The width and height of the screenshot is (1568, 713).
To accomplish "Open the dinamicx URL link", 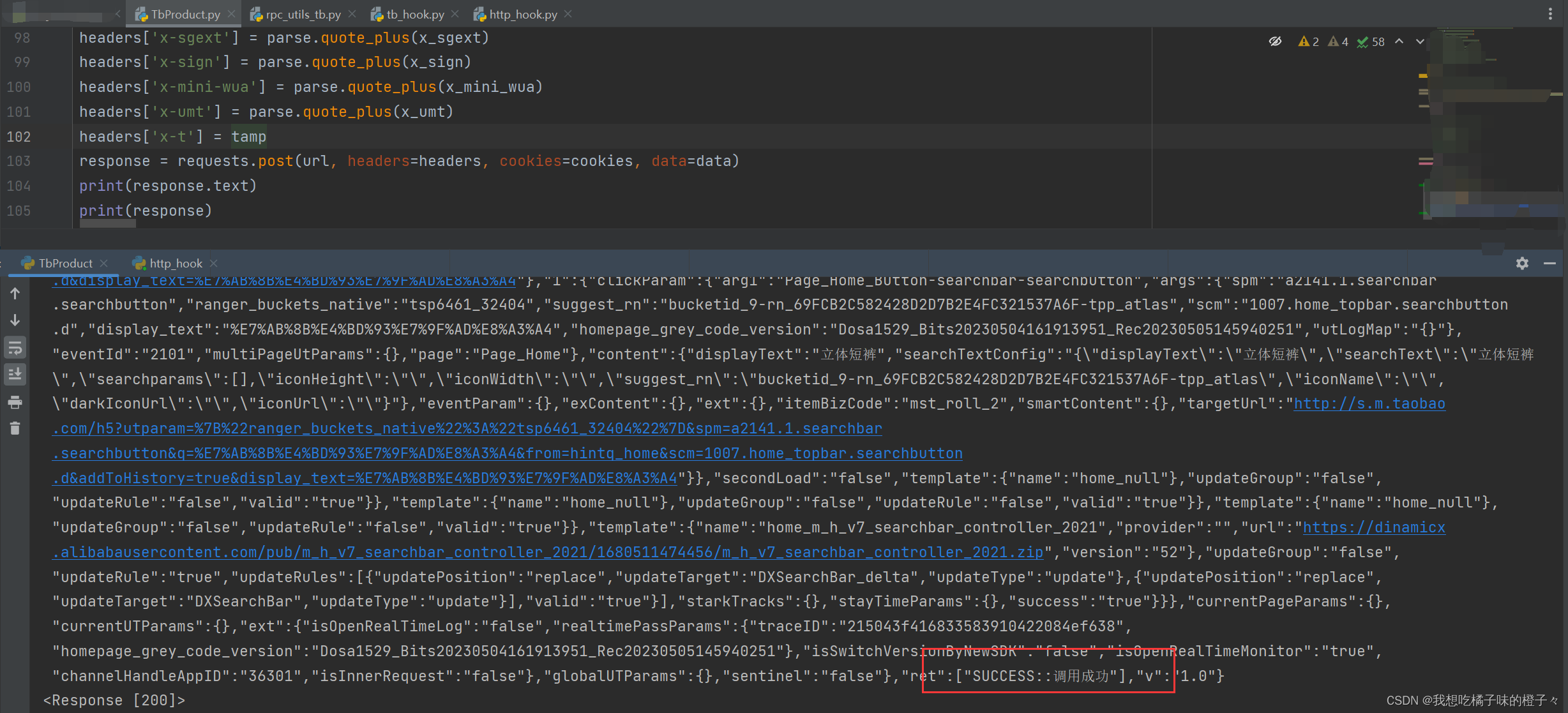I will point(1374,527).
